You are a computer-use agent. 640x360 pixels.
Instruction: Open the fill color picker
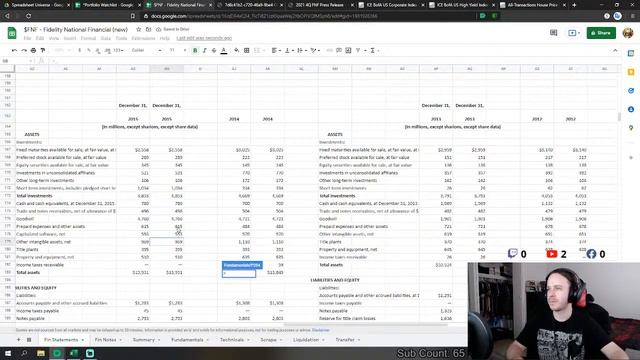pyautogui.click(x=237, y=50)
